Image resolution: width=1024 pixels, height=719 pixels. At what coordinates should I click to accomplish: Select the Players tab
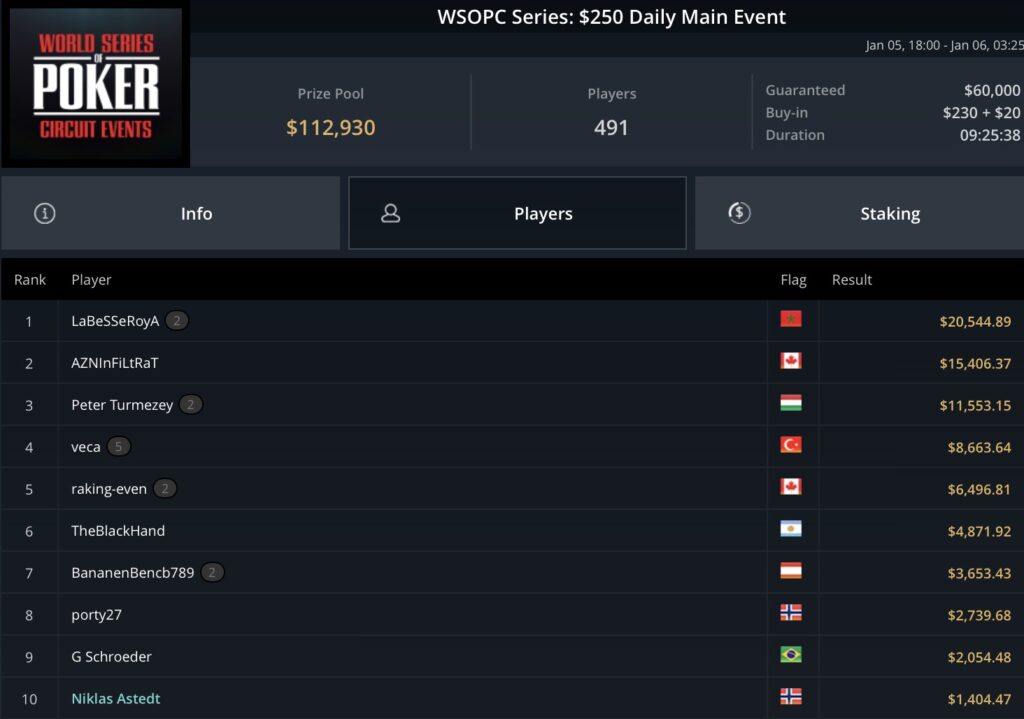[x=517, y=213]
